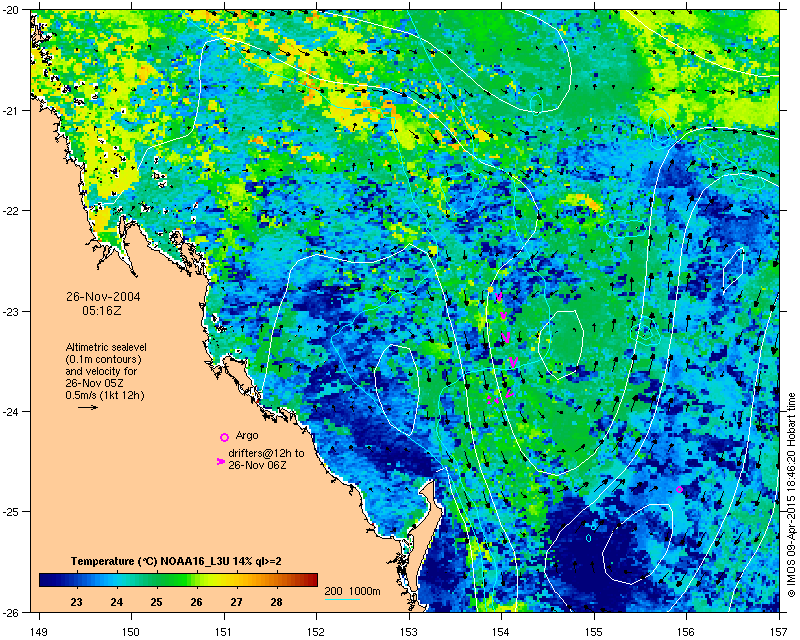800x640 pixels.
Task: Click the longitude axis label "153"
Action: (409, 632)
